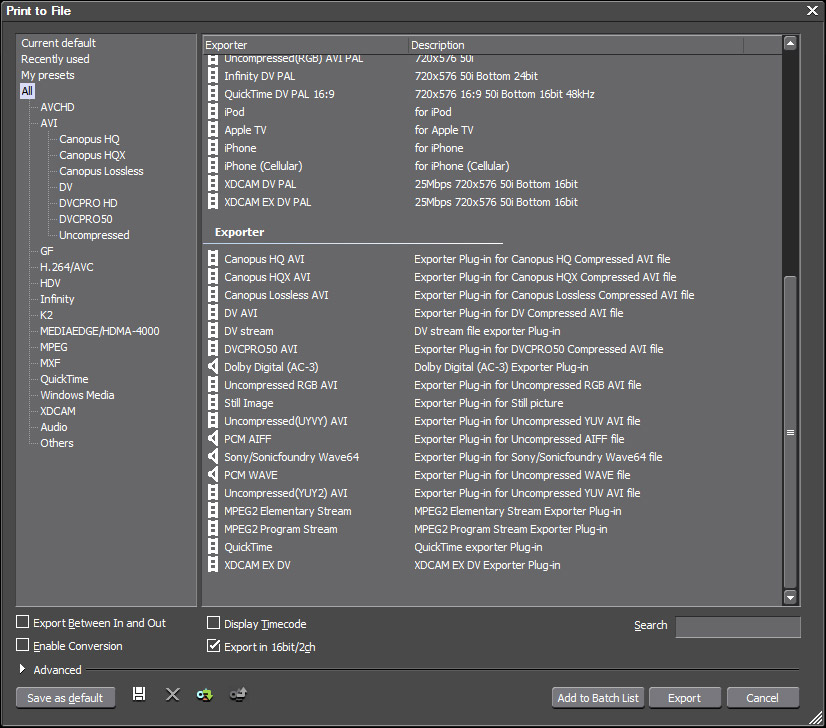The height and width of the screenshot is (728, 826).
Task: Click the film icon beside XDCAM EX DV exporter
Action: pos(213,565)
